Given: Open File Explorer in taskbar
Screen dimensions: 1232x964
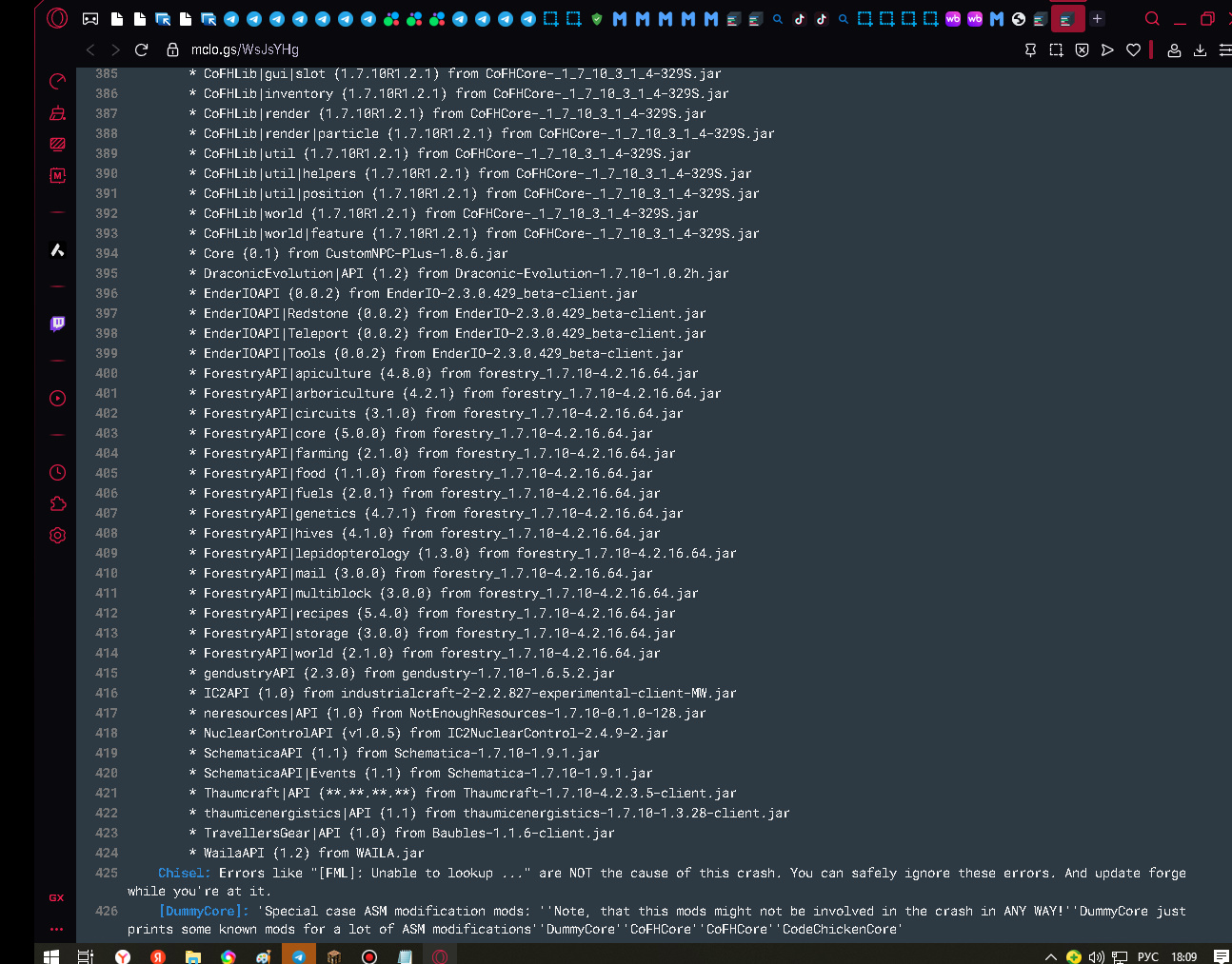Looking at the screenshot, I should (x=193, y=955).
